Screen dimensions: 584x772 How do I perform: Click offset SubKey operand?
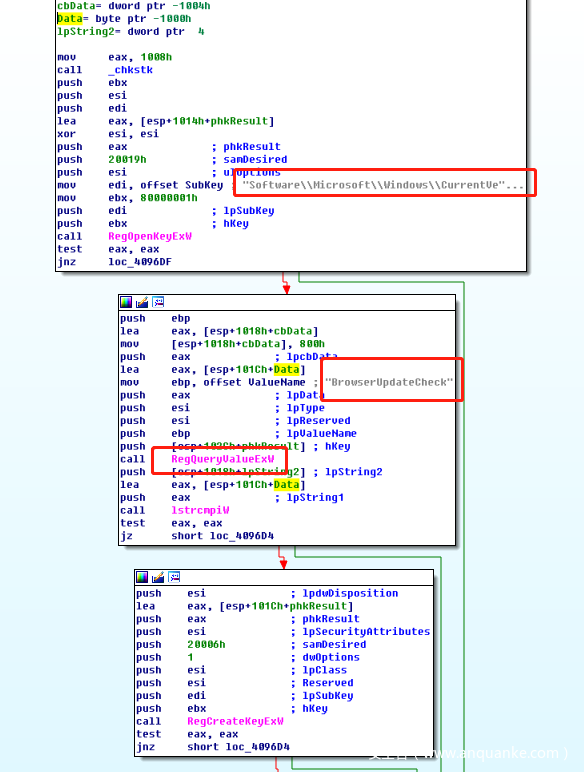click(182, 185)
